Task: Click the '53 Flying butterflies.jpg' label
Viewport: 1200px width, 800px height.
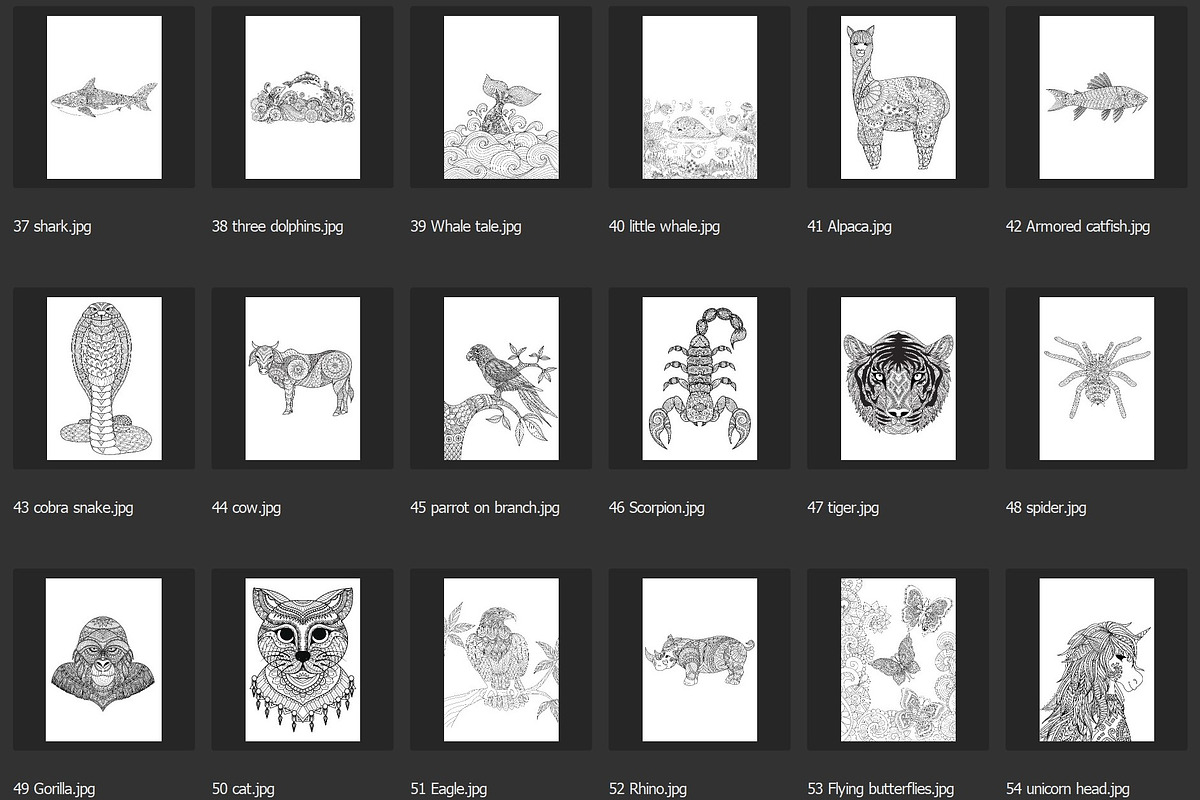Action: click(880, 789)
